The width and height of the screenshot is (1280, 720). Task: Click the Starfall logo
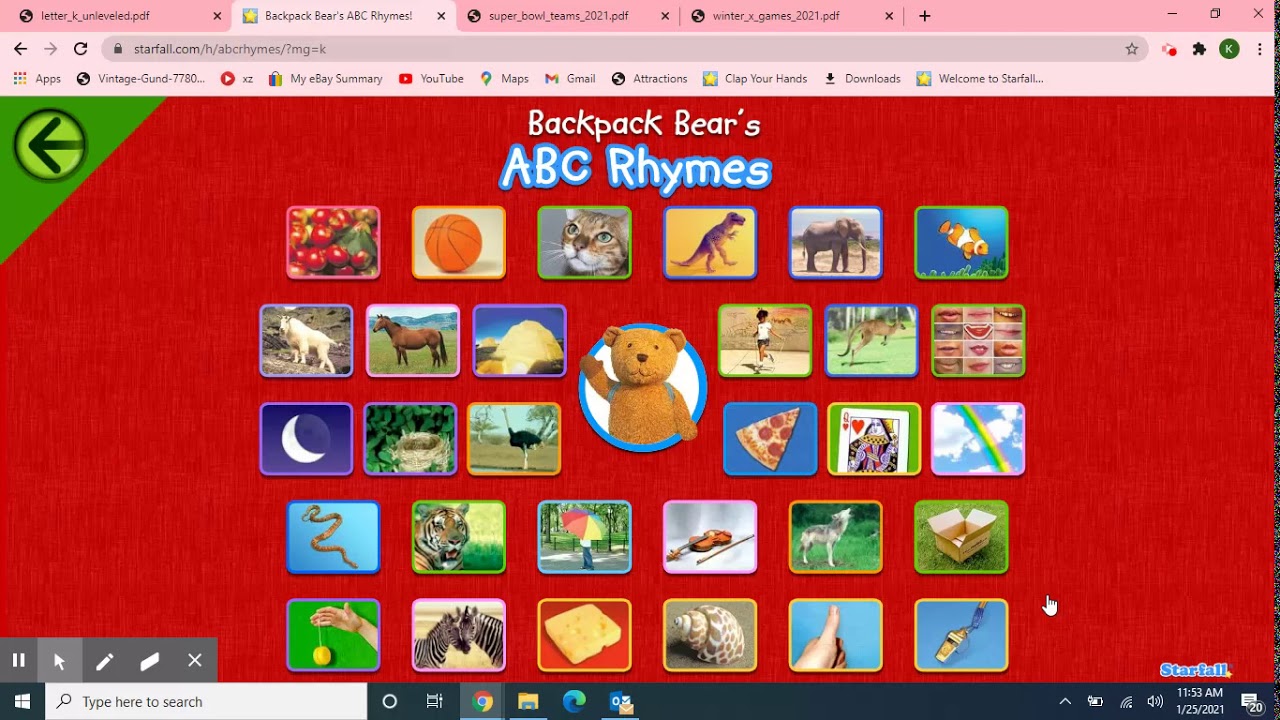(1195, 670)
